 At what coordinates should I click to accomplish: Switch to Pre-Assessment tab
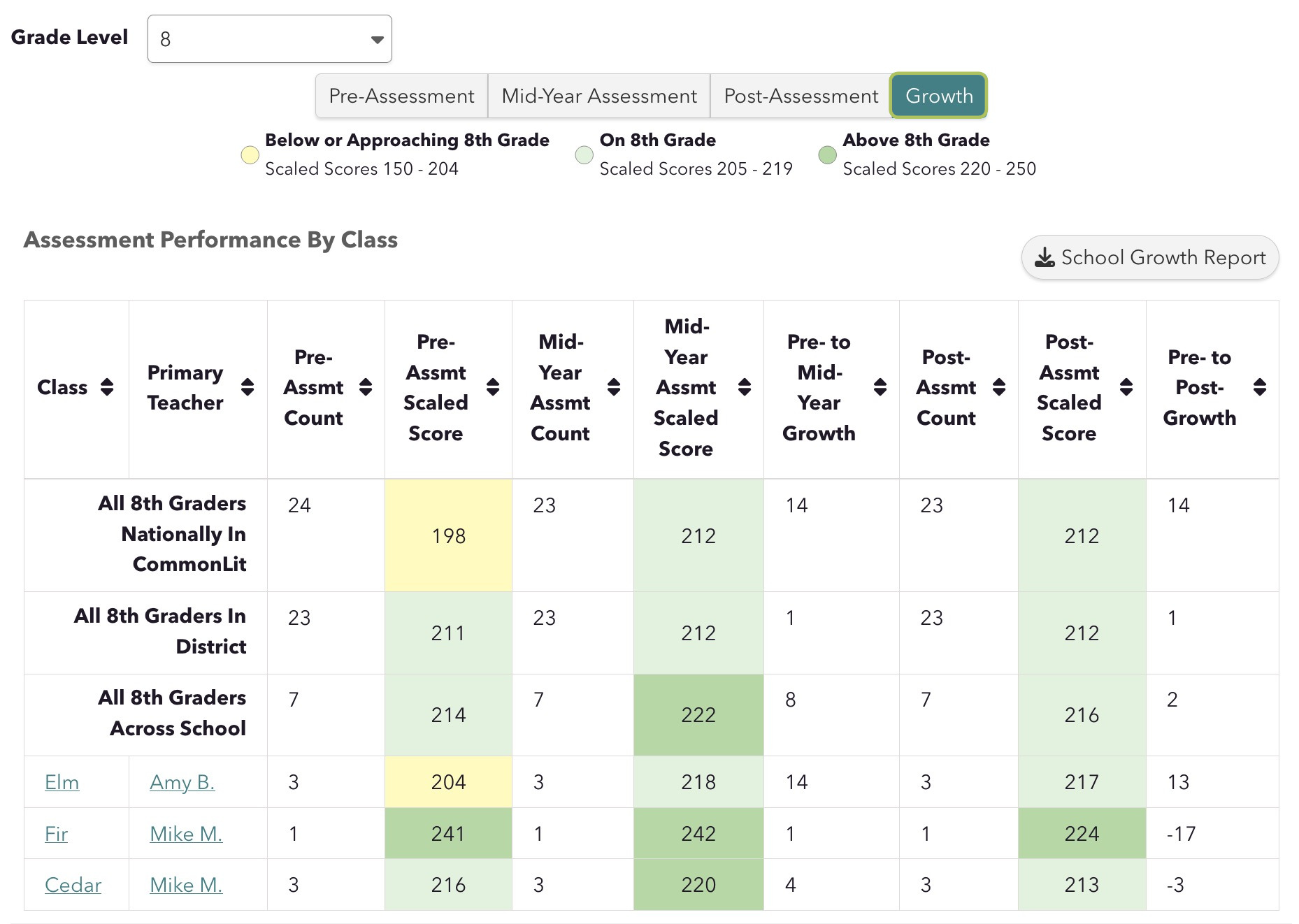pyautogui.click(x=402, y=96)
